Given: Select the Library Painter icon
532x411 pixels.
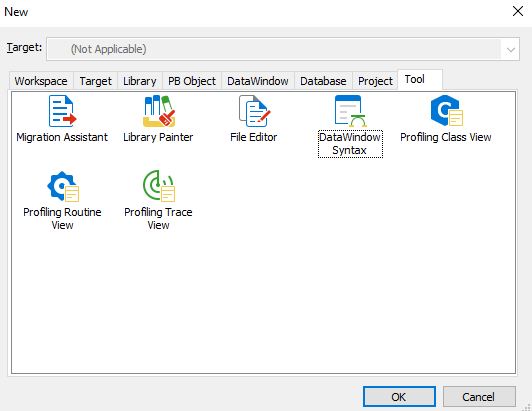Looking at the screenshot, I should 159,111.
